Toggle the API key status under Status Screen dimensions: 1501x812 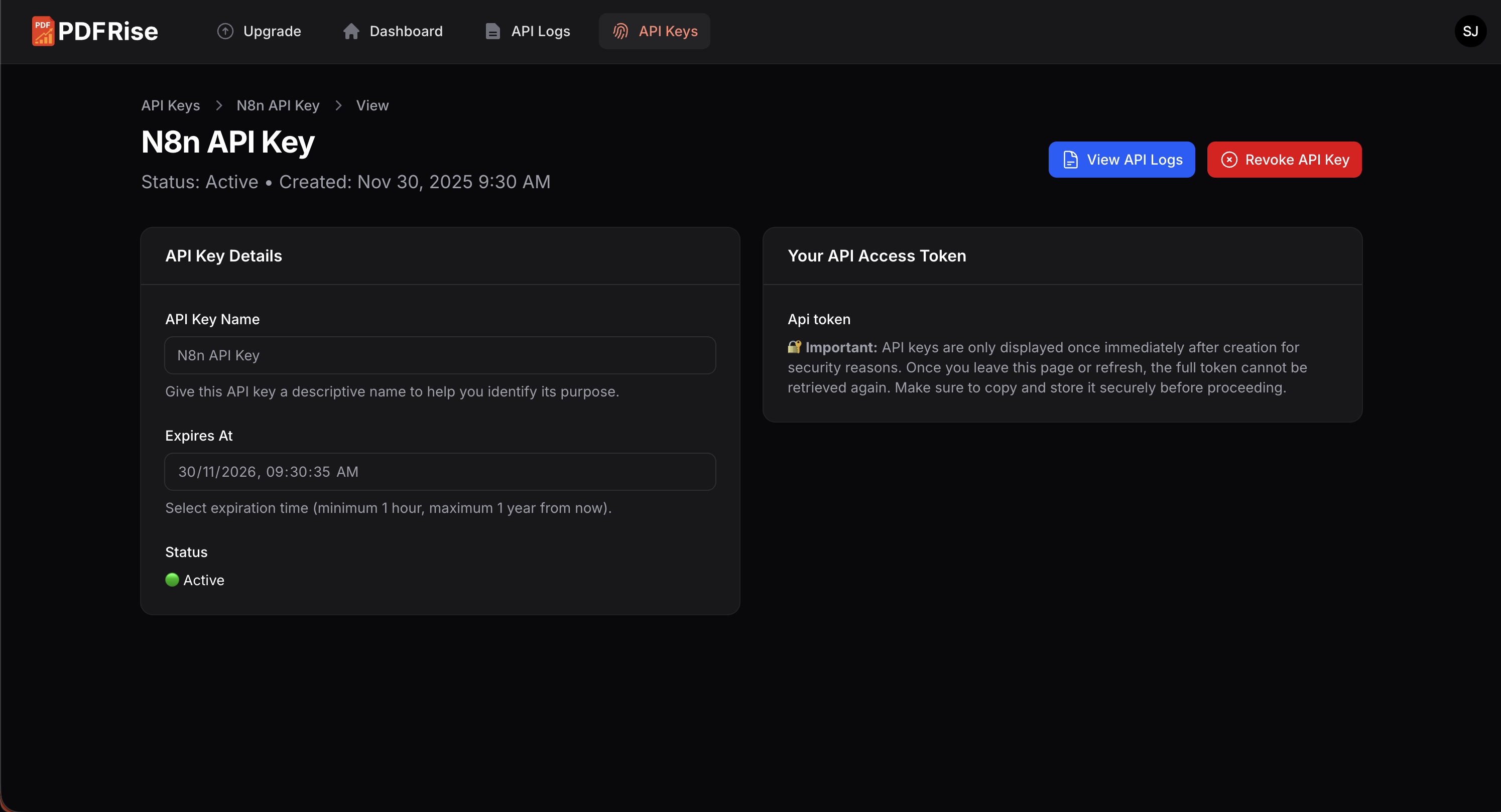(x=195, y=580)
